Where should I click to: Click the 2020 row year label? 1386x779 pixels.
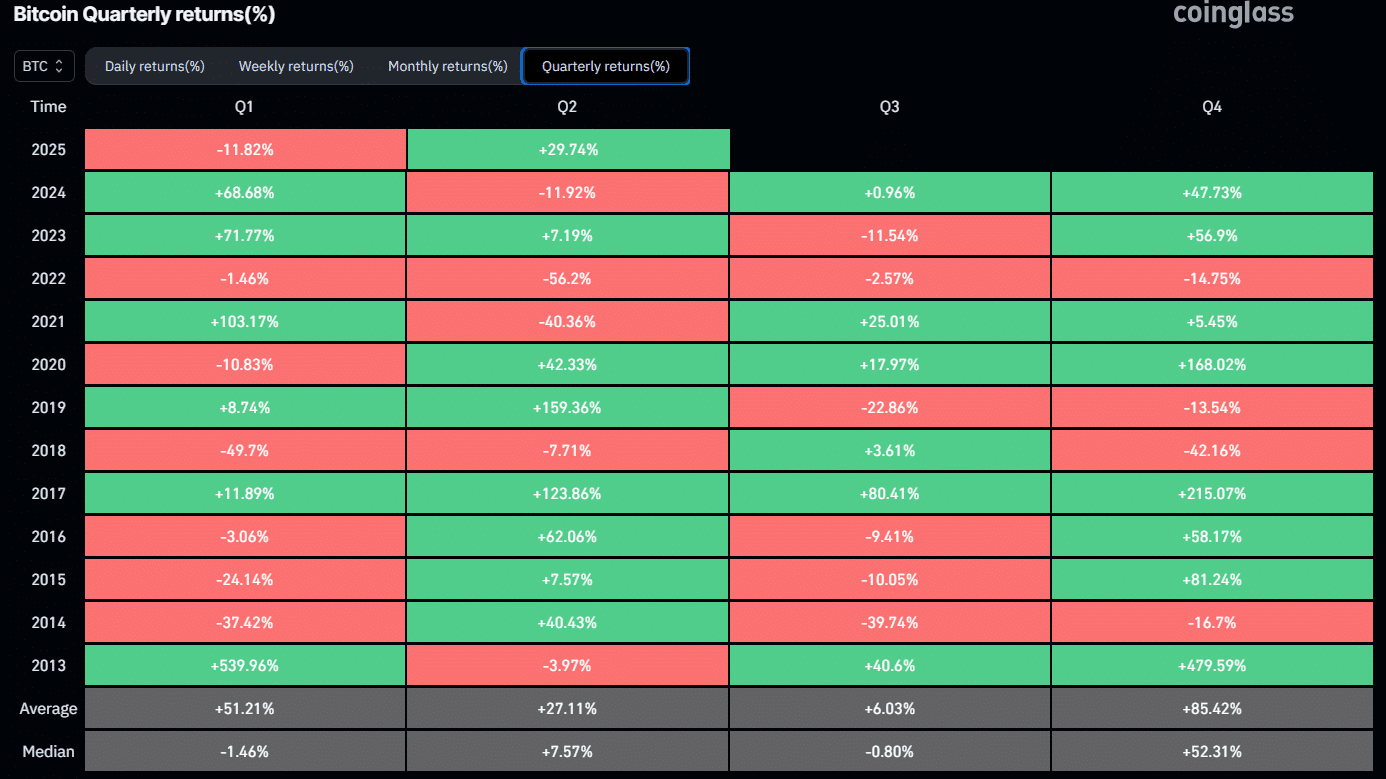(48, 364)
